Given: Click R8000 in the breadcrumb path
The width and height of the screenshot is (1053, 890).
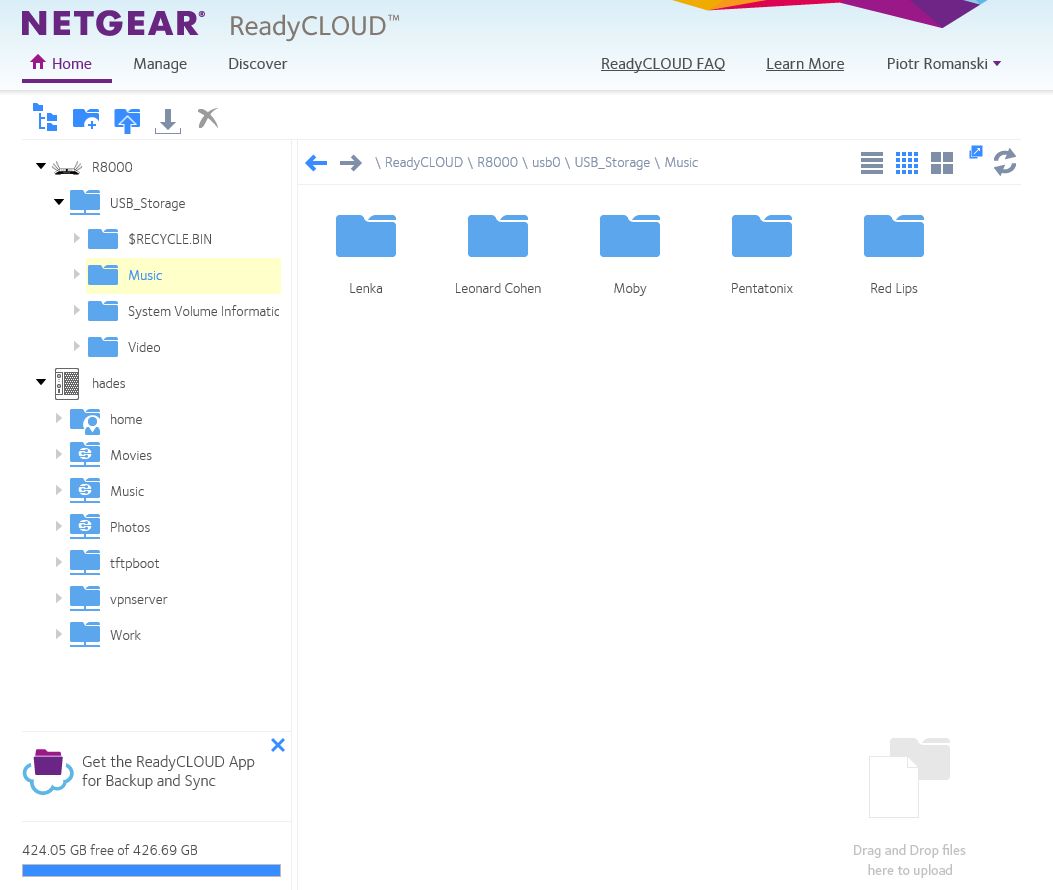Looking at the screenshot, I should 498,163.
